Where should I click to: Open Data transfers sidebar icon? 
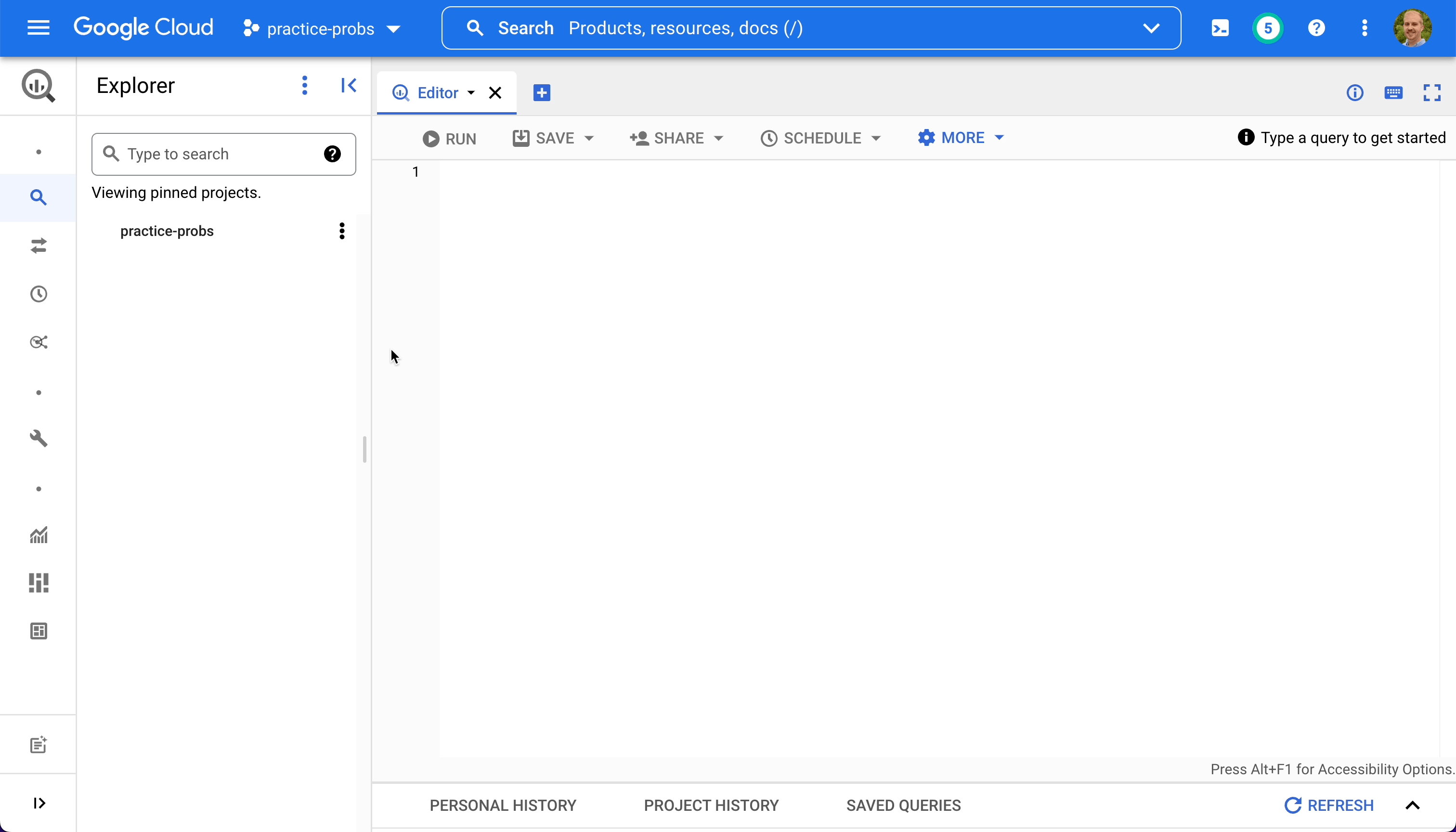pyautogui.click(x=39, y=246)
